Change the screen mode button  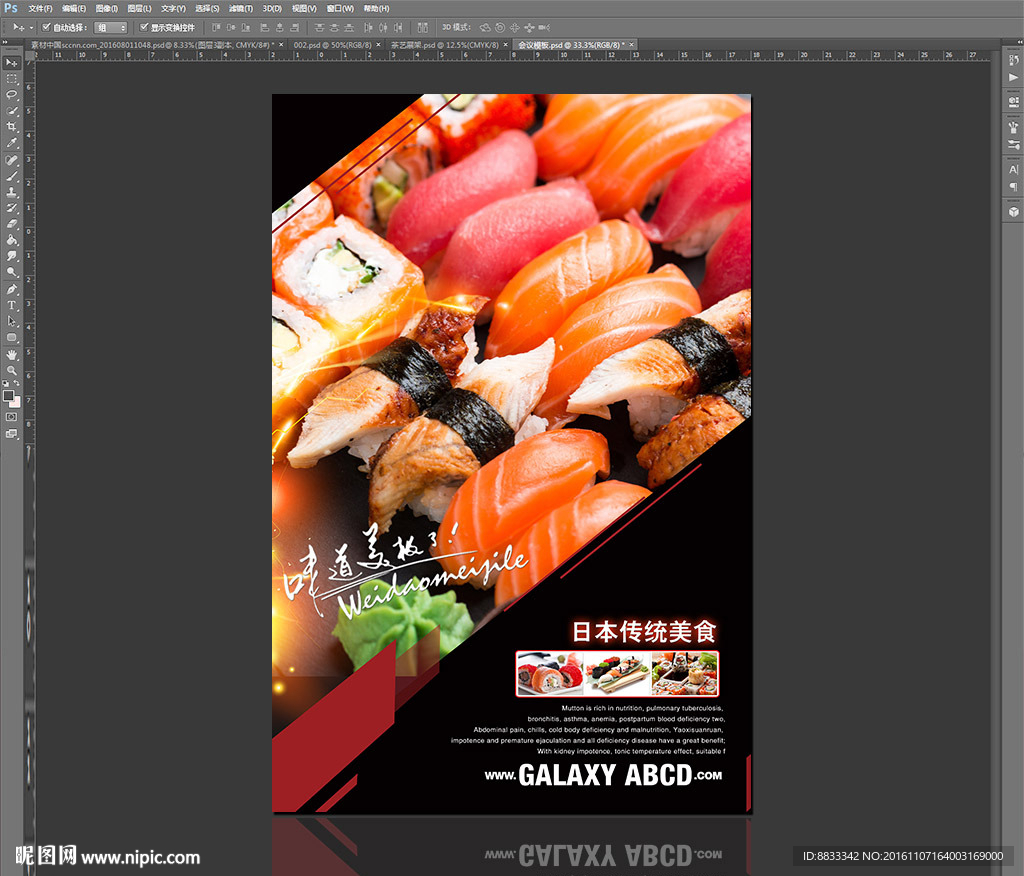coord(12,434)
